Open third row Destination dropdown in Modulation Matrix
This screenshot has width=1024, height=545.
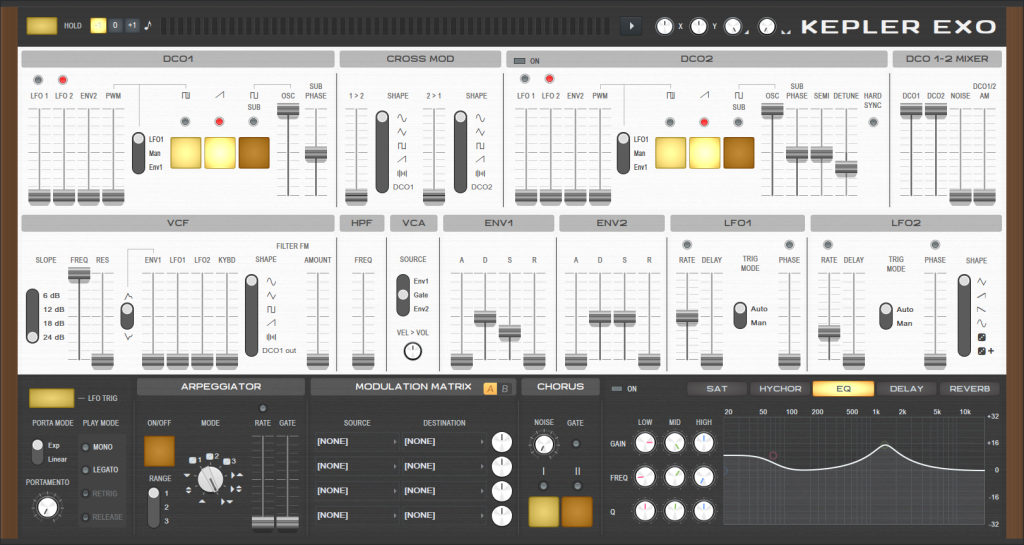444,491
